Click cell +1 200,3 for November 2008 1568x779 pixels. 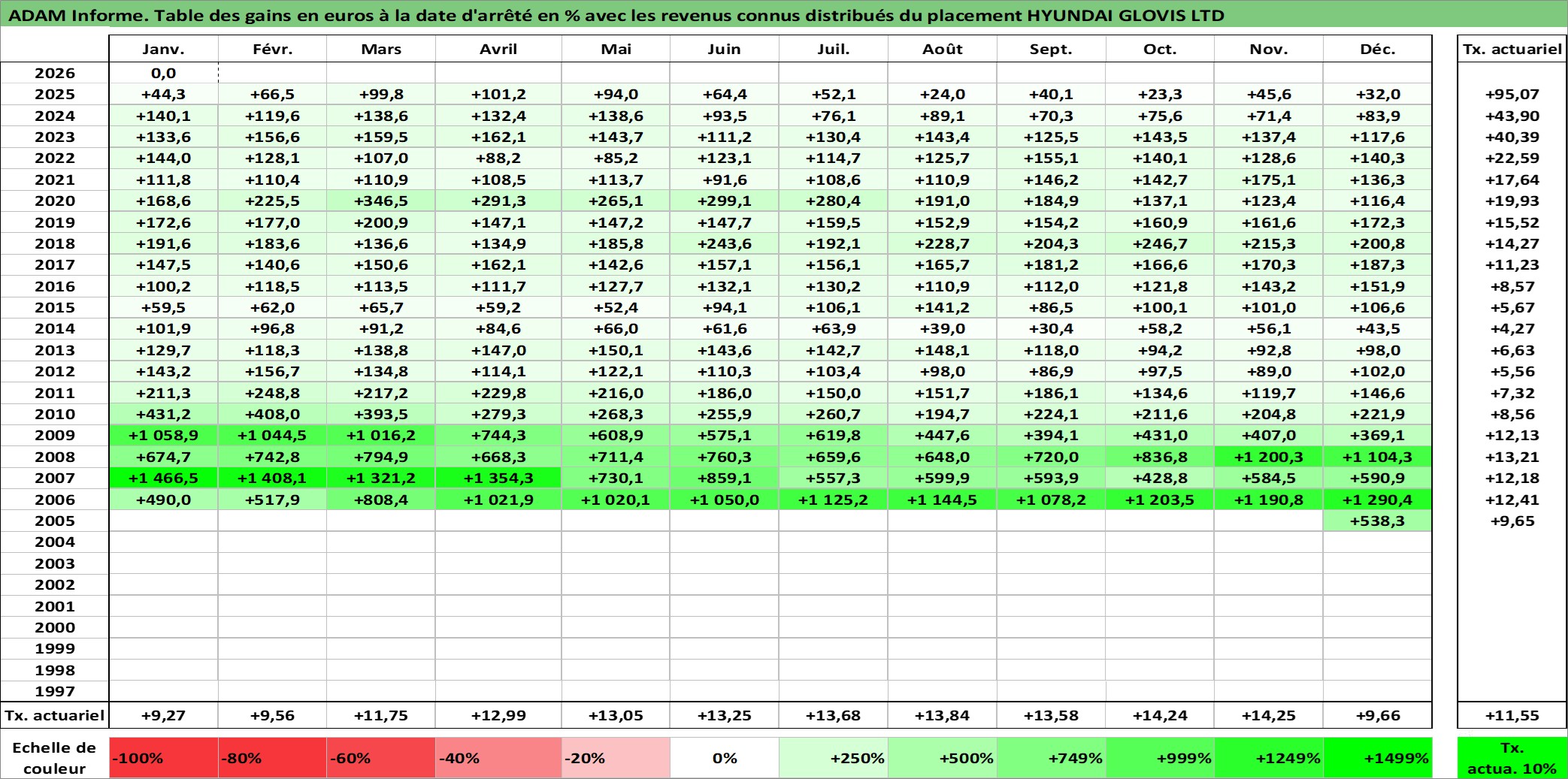point(1269,457)
